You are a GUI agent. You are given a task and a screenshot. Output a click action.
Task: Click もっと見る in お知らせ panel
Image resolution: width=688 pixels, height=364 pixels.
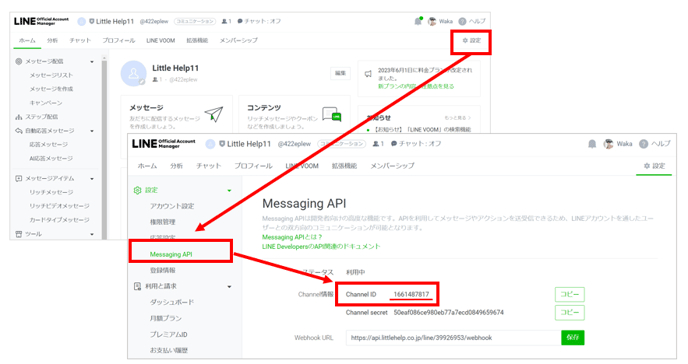tap(457, 118)
